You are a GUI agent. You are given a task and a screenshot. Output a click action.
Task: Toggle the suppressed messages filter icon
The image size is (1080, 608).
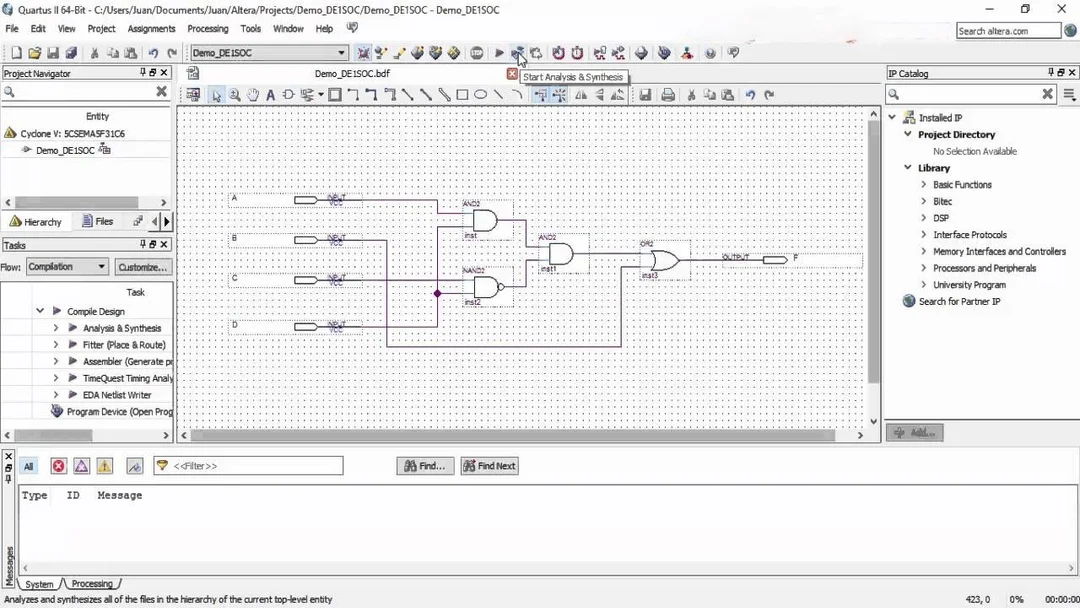(135, 466)
